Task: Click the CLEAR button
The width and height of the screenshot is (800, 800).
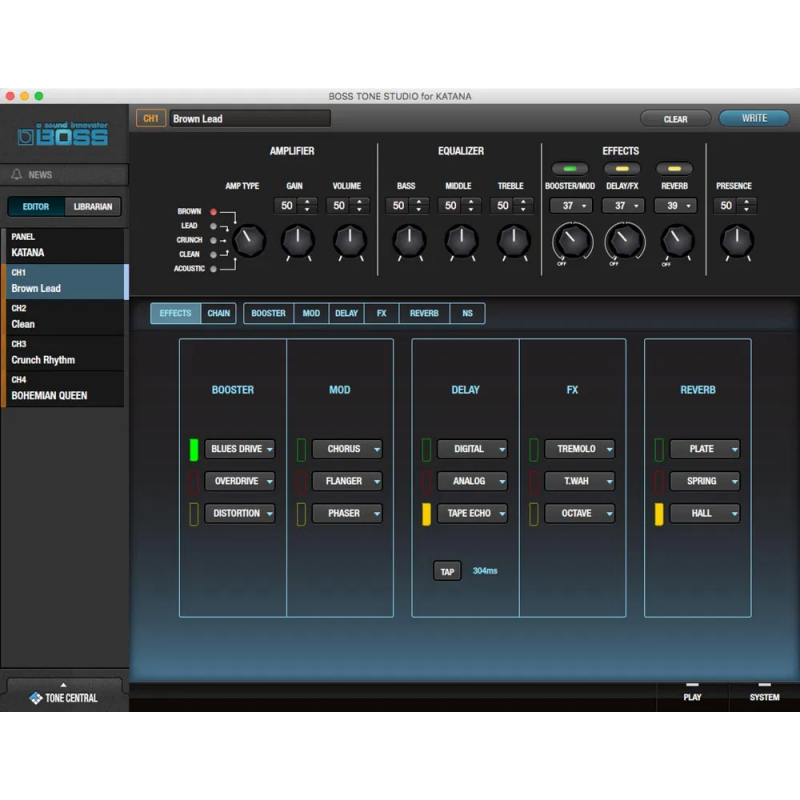Action: tap(676, 119)
